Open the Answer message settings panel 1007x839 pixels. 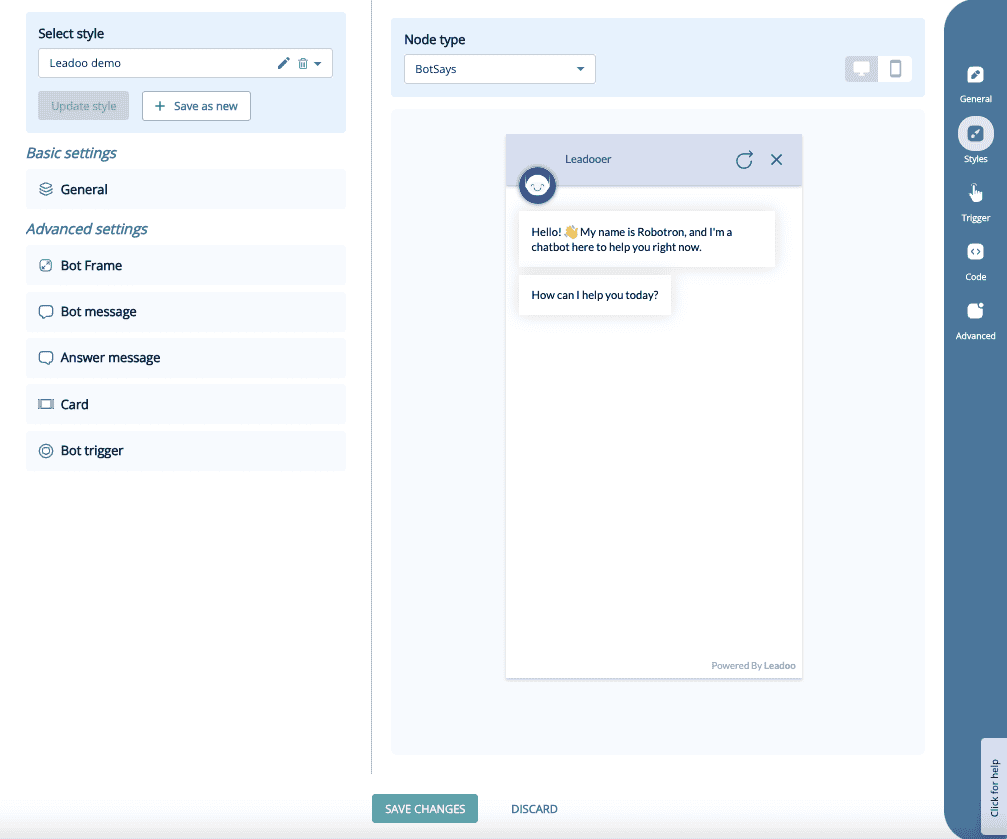pyautogui.click(x=185, y=357)
